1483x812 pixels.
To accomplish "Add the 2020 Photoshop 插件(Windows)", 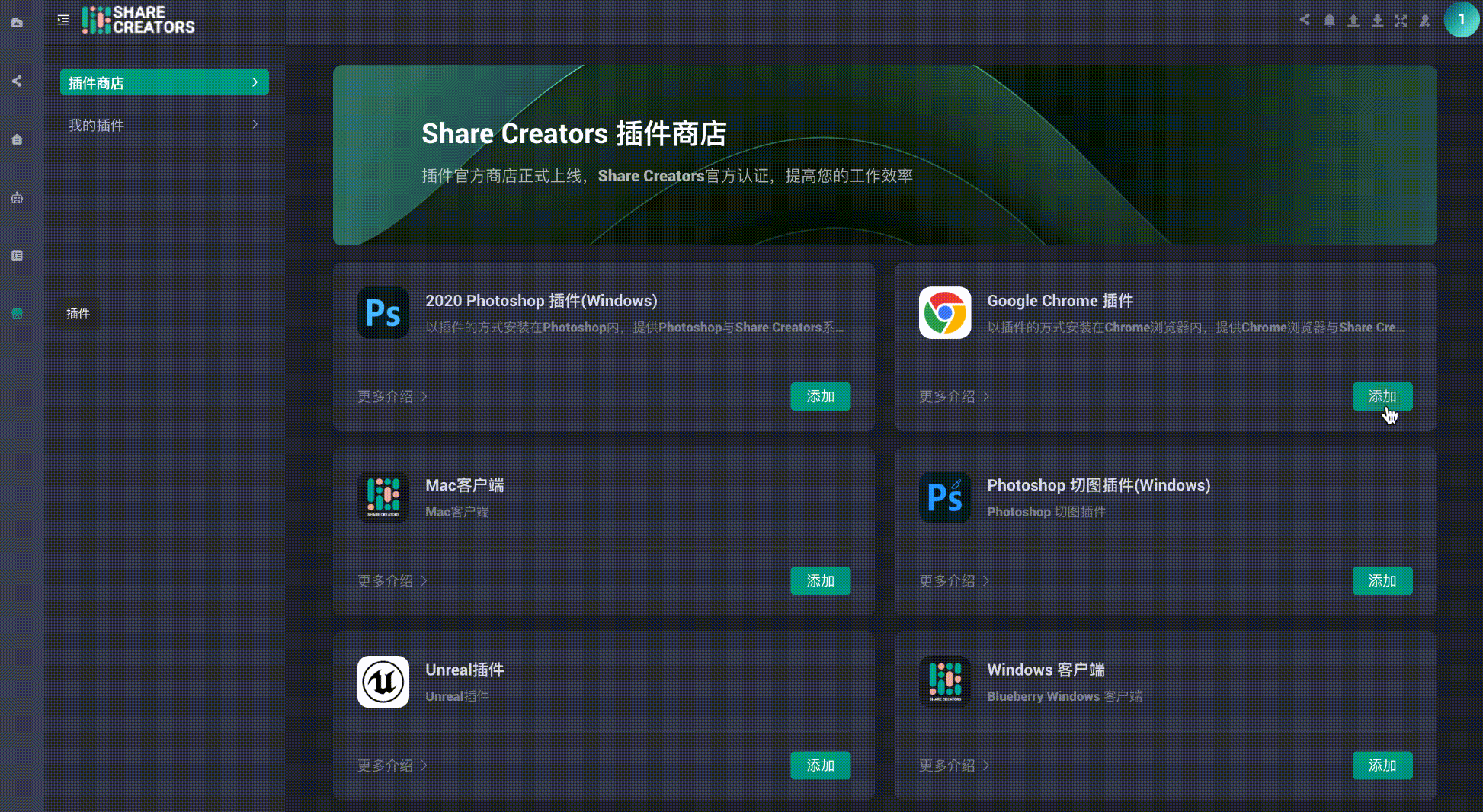I will pos(820,396).
